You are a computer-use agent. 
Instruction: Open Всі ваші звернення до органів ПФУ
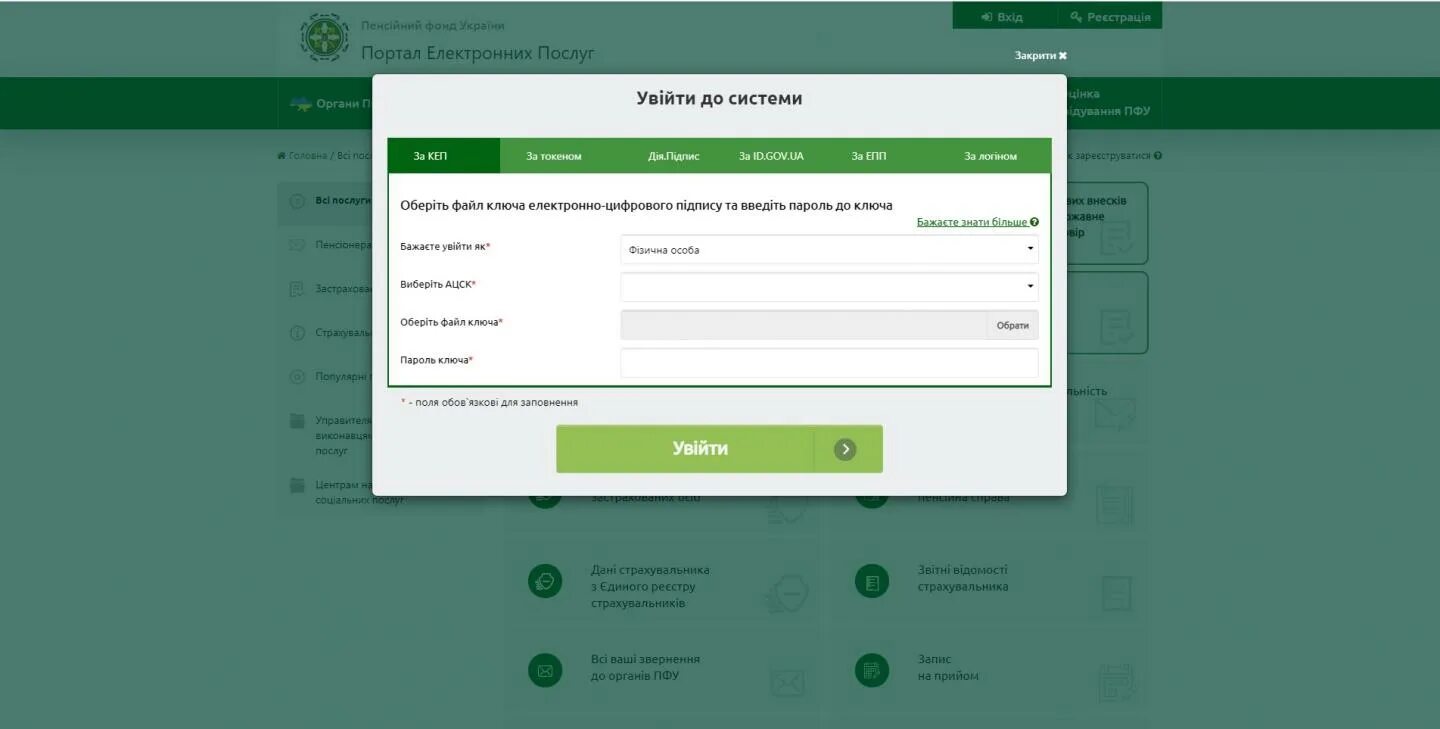pos(645,667)
